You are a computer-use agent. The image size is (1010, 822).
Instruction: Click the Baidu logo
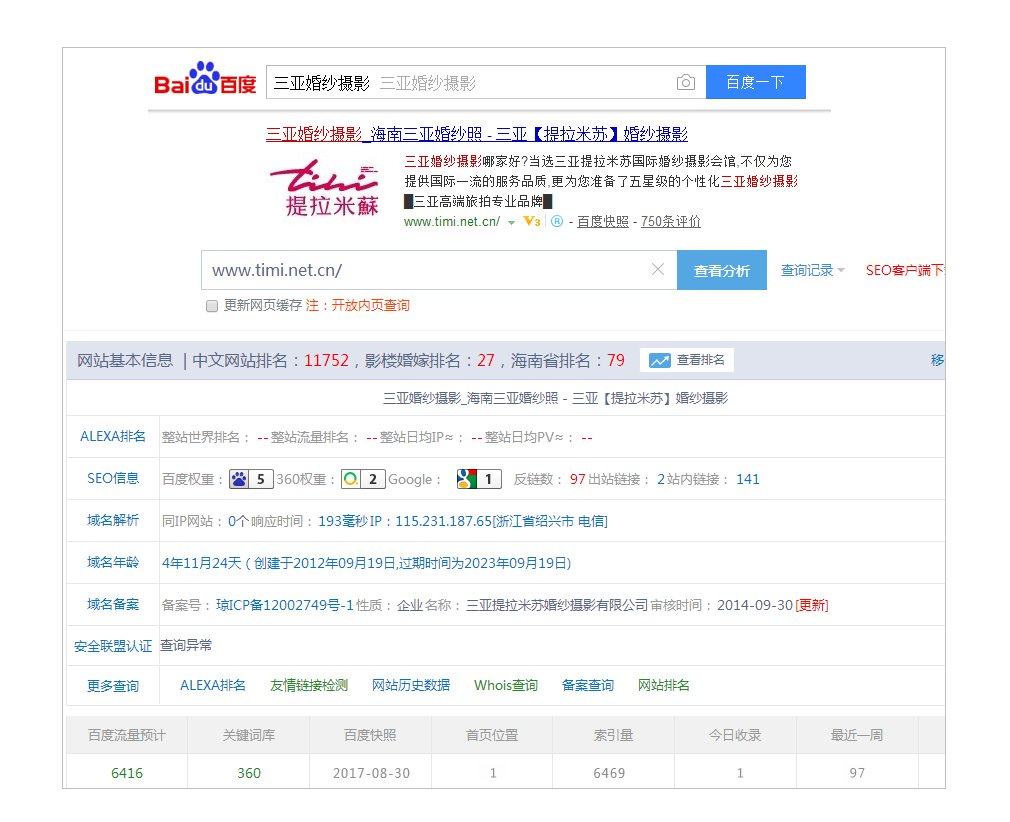point(205,79)
